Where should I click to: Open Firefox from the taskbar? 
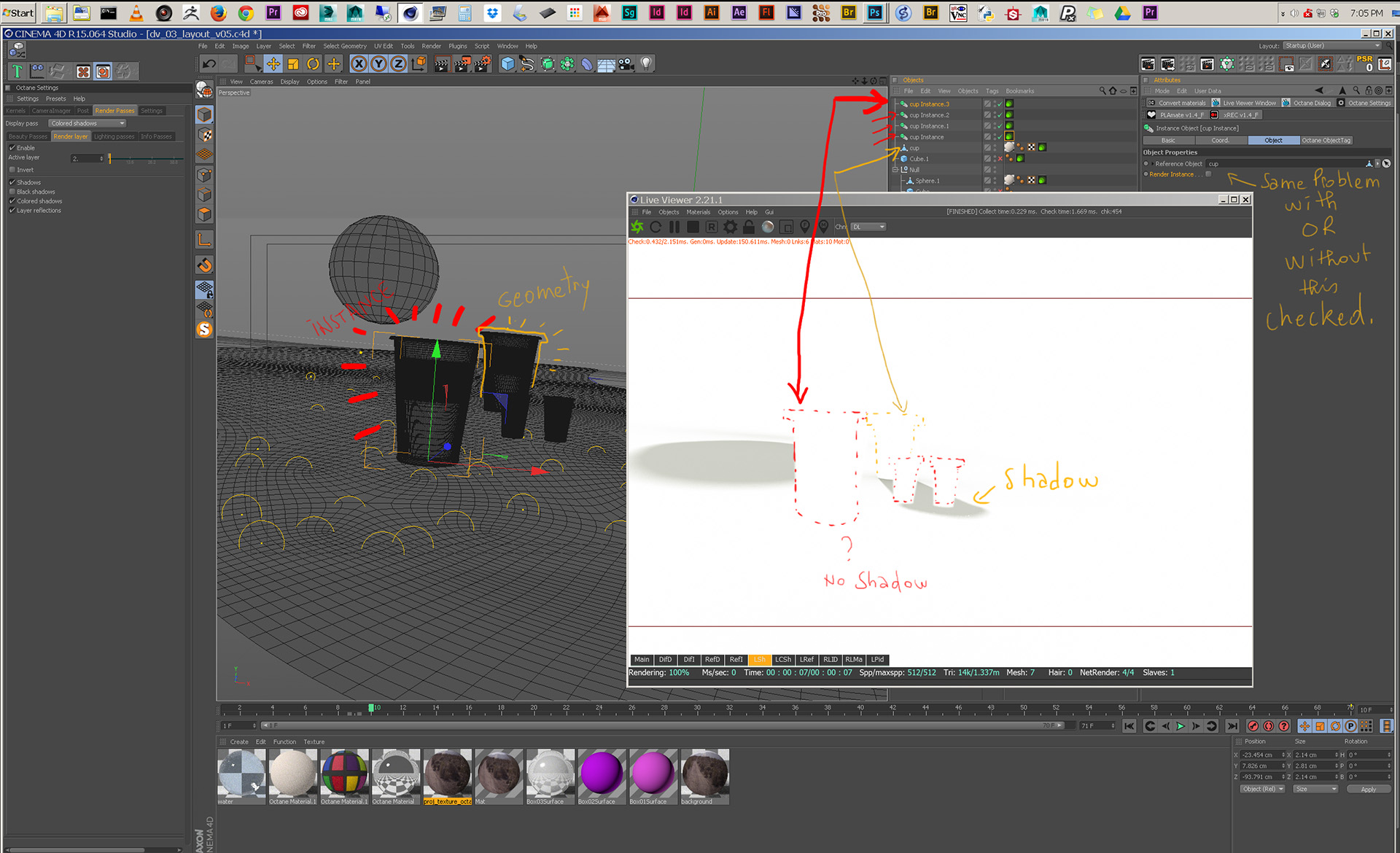click(x=218, y=12)
